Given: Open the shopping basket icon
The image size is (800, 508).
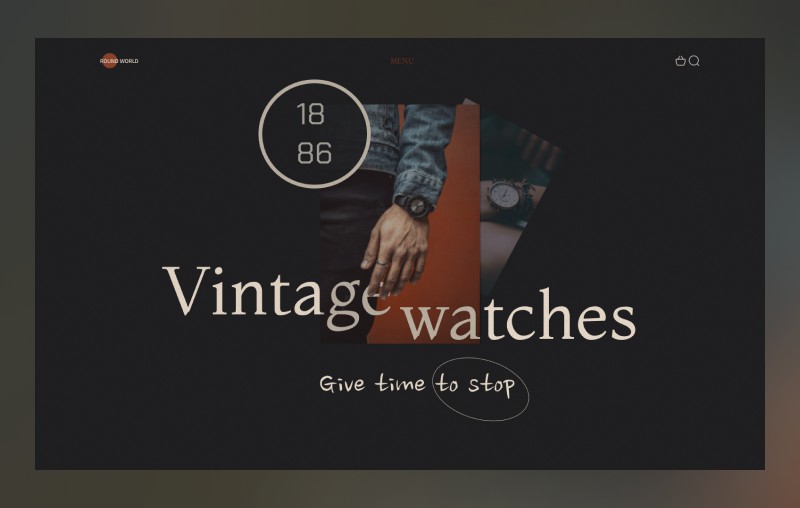Looking at the screenshot, I should click(x=680, y=61).
